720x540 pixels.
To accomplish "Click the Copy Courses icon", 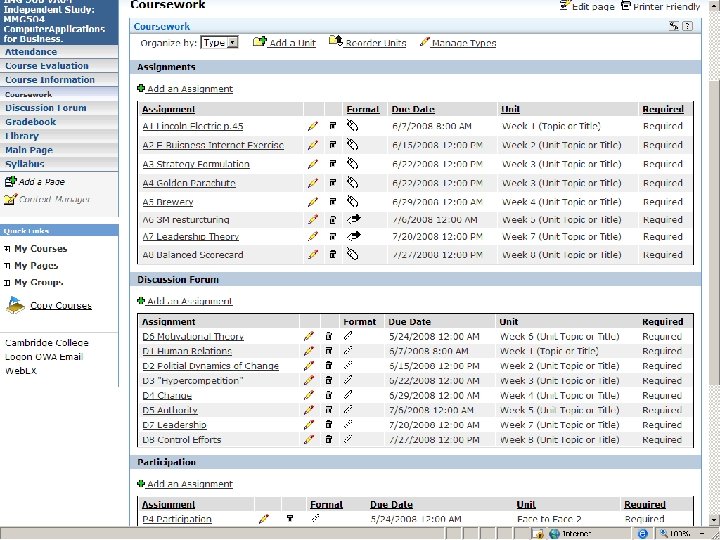I will [x=15, y=305].
